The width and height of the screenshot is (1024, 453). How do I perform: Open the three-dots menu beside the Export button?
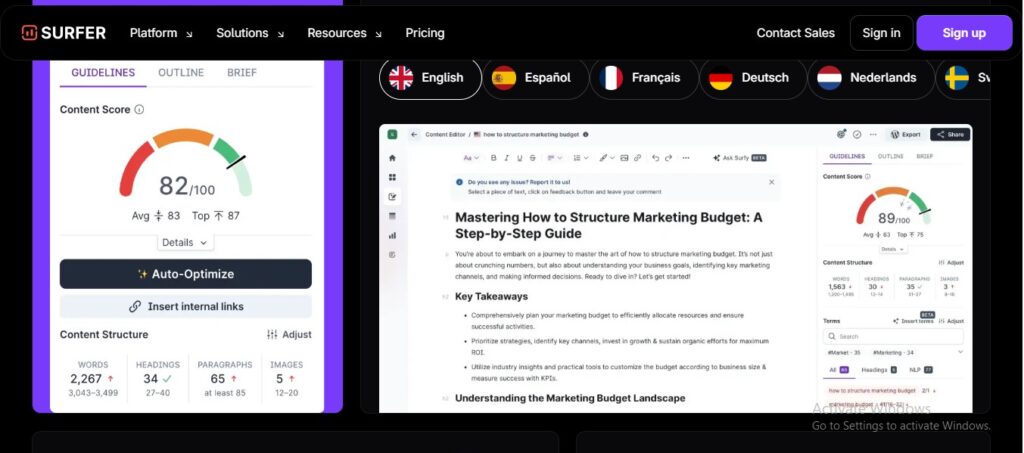(x=873, y=134)
